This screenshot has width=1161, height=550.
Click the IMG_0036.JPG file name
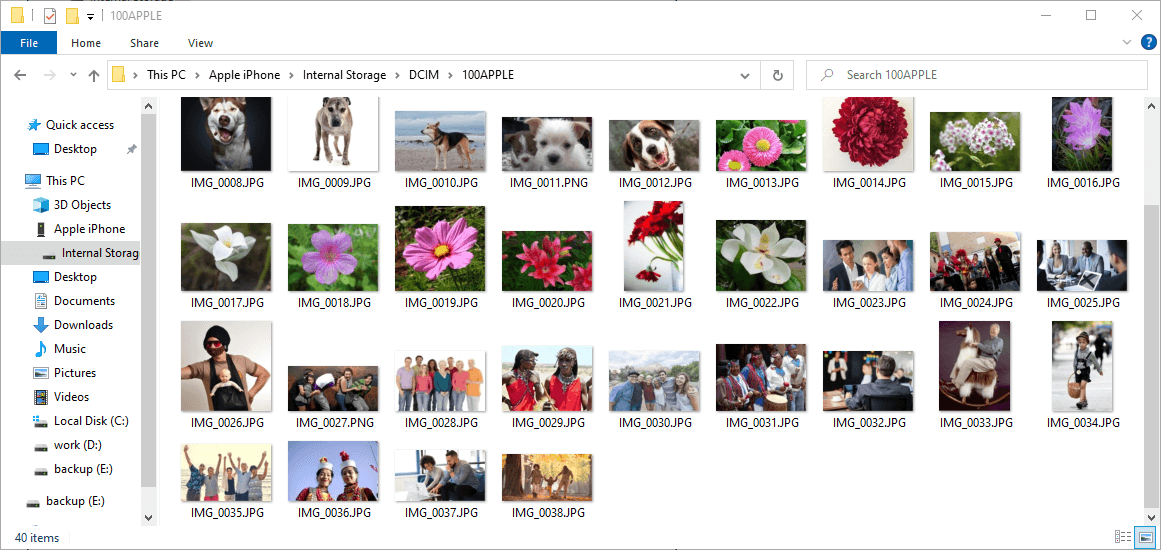pos(333,513)
